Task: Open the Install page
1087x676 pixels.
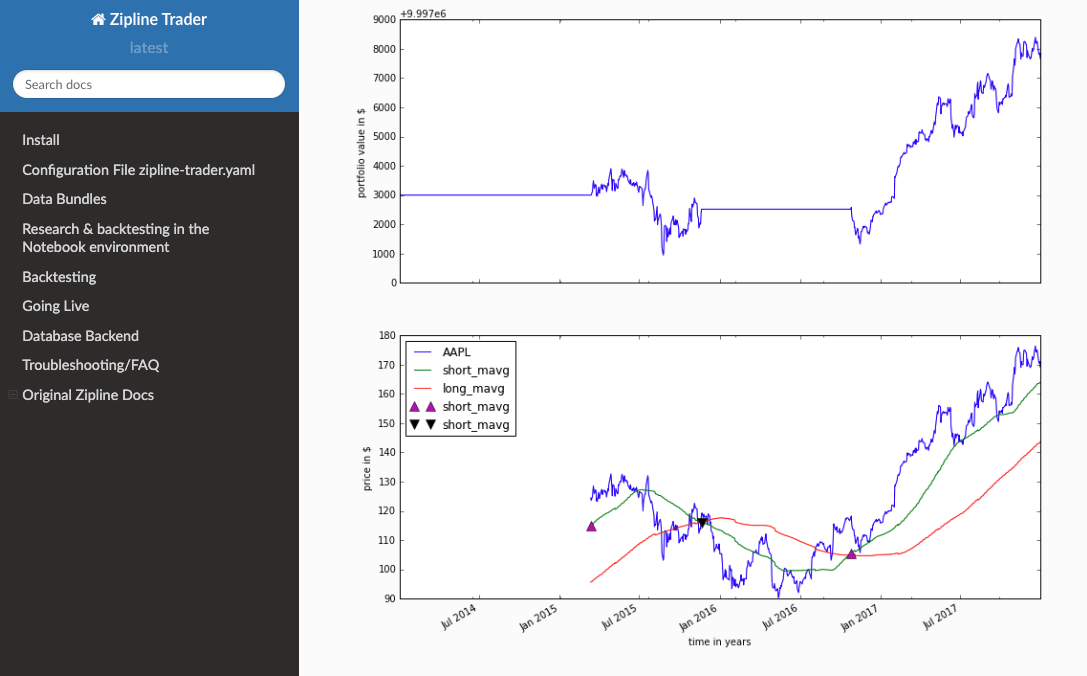Action: click(x=41, y=140)
